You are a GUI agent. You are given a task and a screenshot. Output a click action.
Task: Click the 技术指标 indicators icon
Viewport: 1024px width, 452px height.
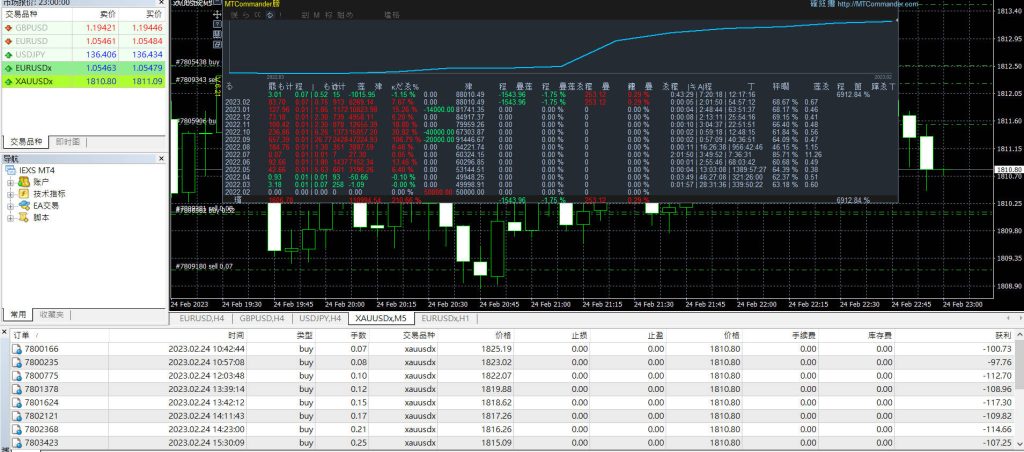(x=24, y=196)
